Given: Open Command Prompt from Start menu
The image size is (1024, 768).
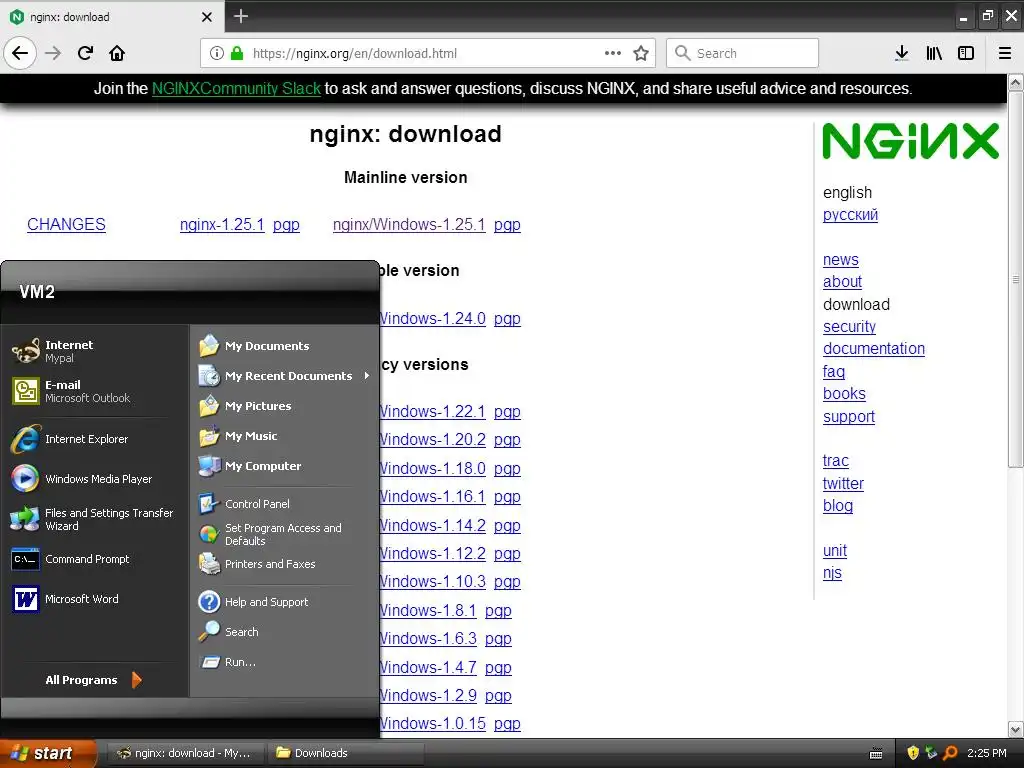Looking at the screenshot, I should pyautogui.click(x=95, y=559).
